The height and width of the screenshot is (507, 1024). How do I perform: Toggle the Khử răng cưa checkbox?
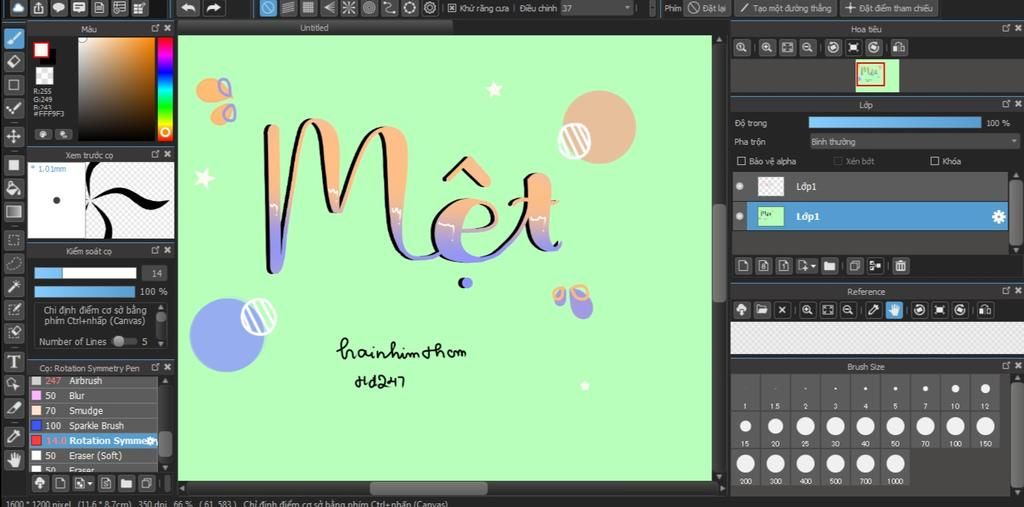[x=452, y=8]
